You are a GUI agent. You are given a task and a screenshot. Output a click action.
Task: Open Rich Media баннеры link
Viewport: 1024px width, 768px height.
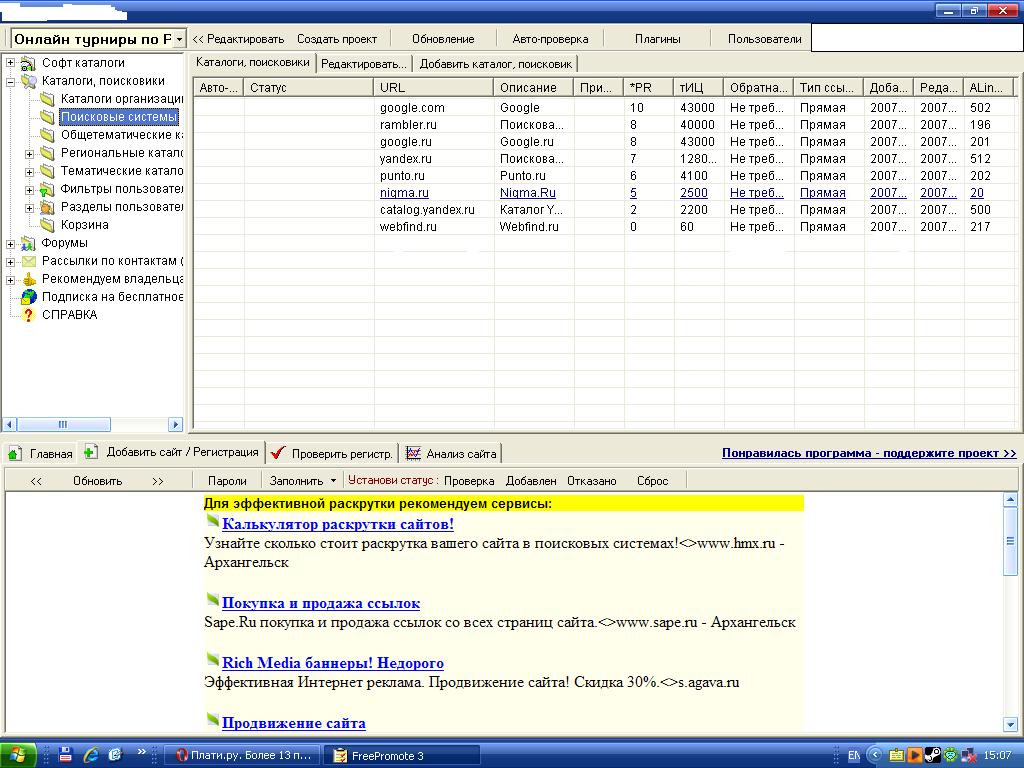[x=332, y=663]
